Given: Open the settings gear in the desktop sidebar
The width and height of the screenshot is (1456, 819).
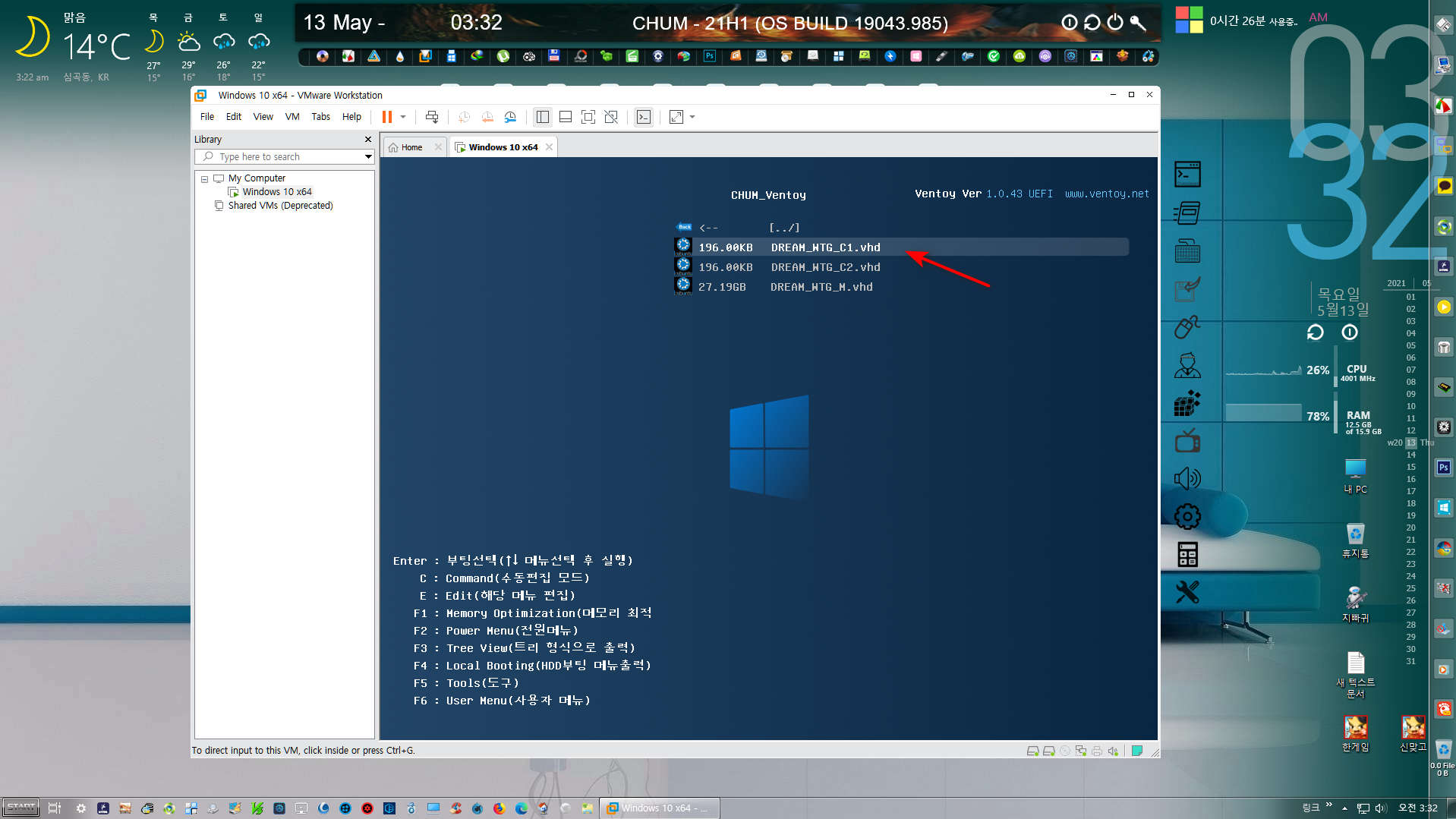Looking at the screenshot, I should click(x=1187, y=517).
